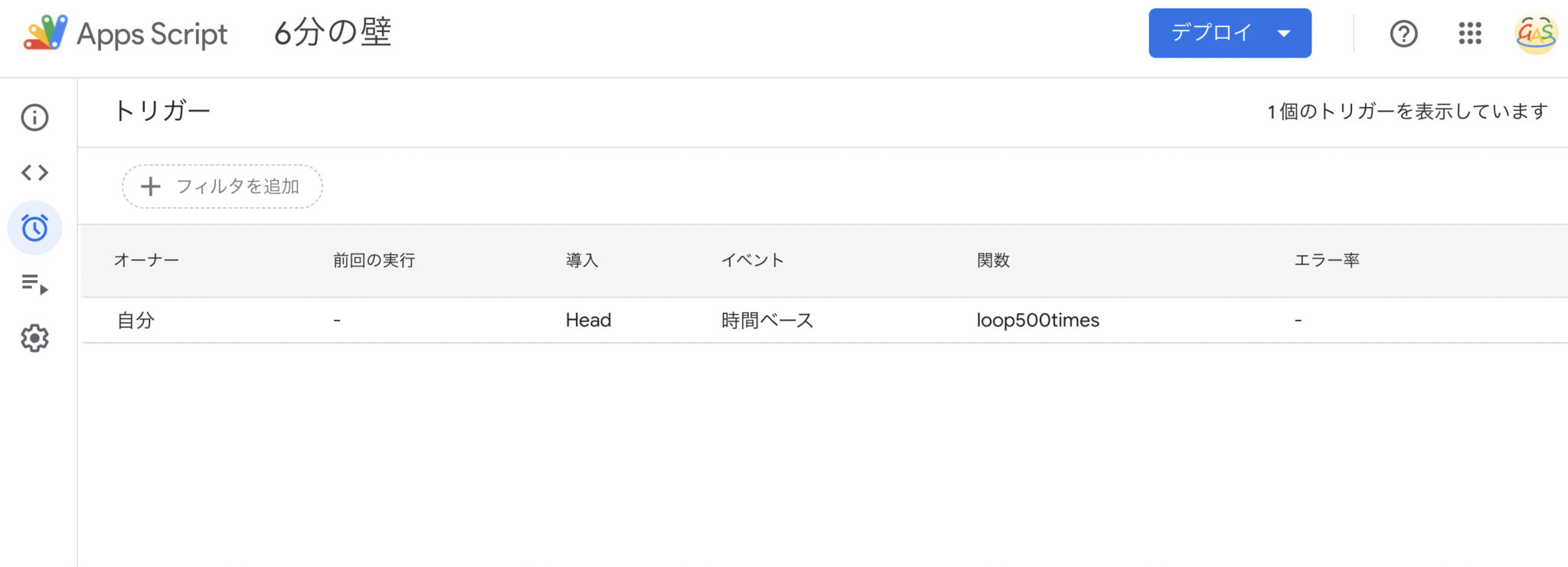Screen dimensions: 1568x567
Task: Open the Help question mark icon
Action: [x=1403, y=34]
